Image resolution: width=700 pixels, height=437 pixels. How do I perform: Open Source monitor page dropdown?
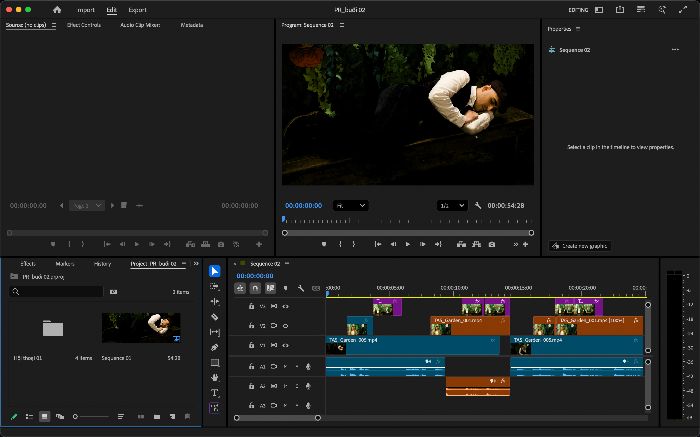pyautogui.click(x=87, y=205)
